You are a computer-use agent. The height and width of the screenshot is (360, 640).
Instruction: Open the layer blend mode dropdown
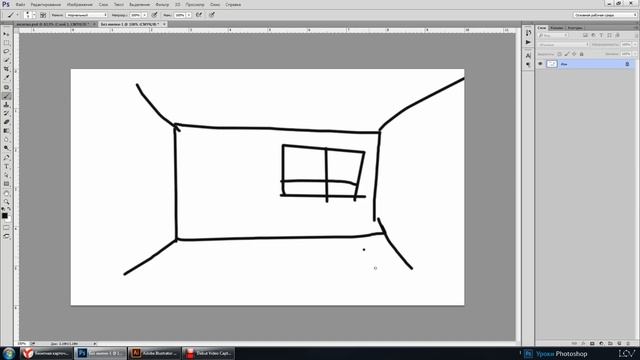(x=563, y=45)
